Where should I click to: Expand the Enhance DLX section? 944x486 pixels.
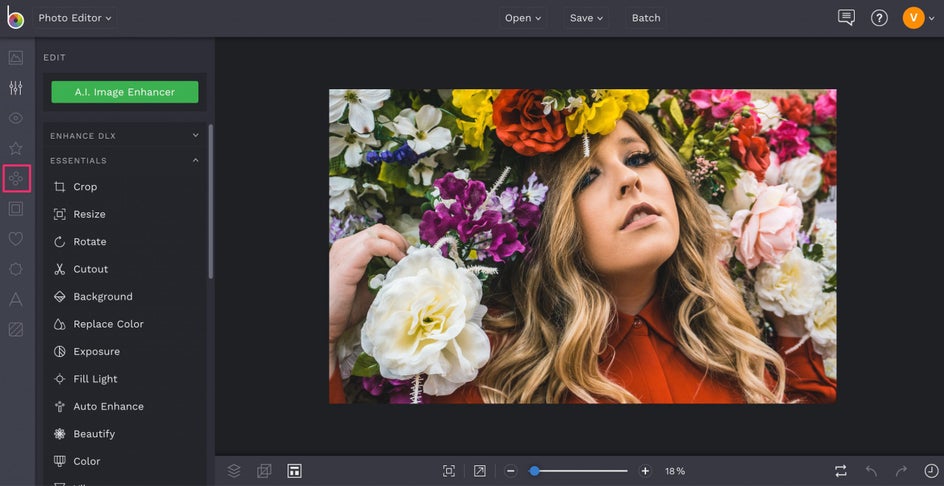click(125, 135)
